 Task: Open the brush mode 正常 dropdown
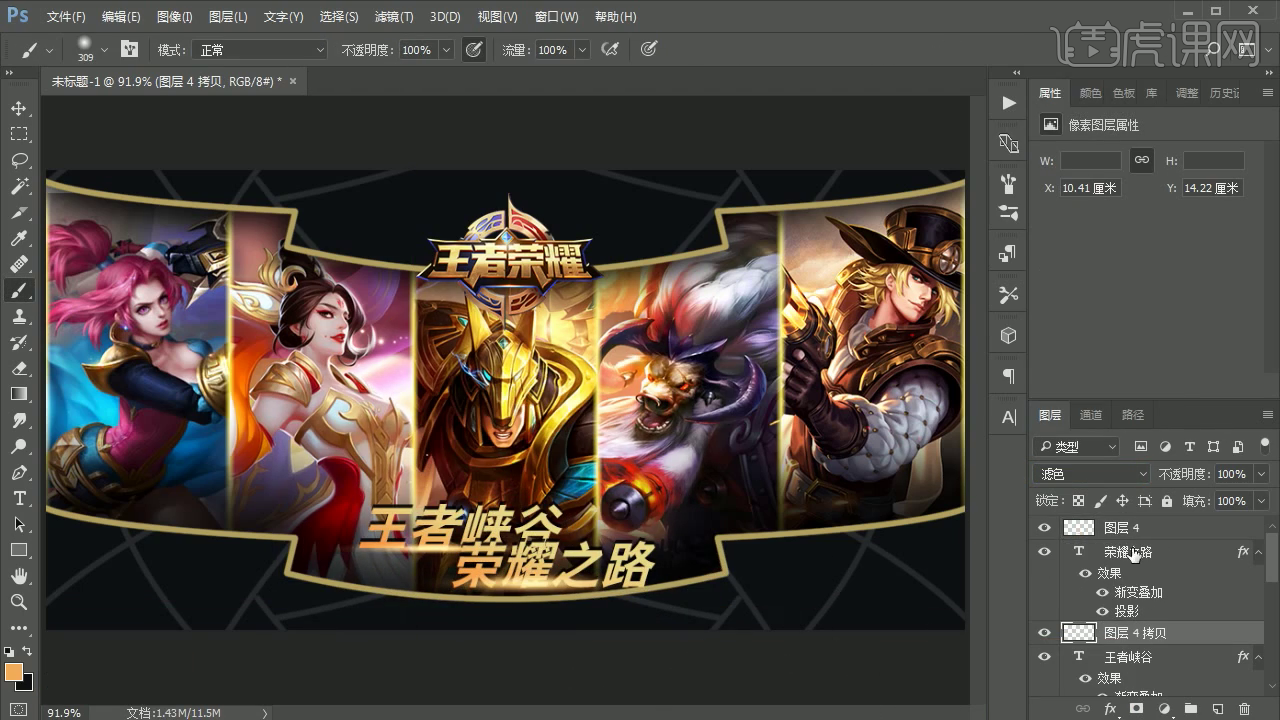click(x=261, y=49)
